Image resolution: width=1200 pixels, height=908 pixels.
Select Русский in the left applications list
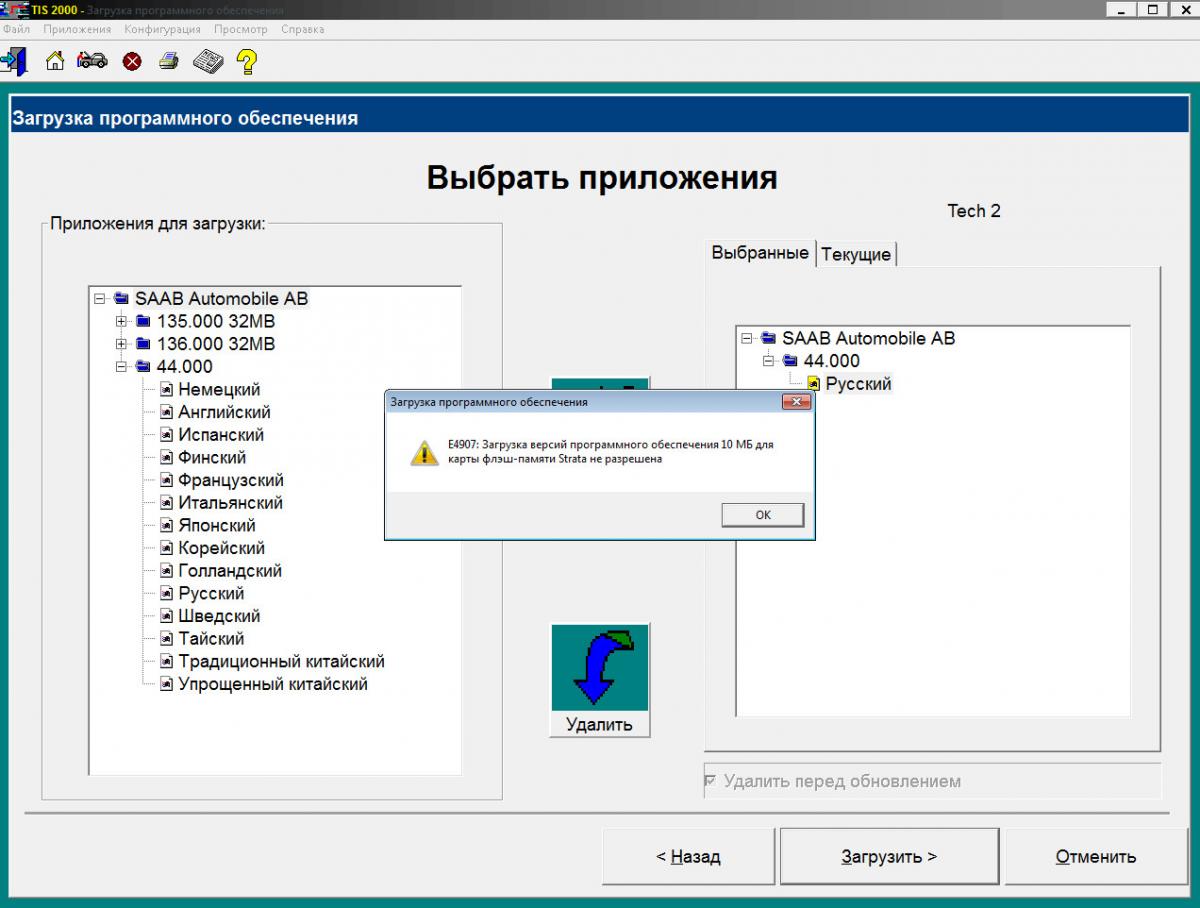[211, 594]
